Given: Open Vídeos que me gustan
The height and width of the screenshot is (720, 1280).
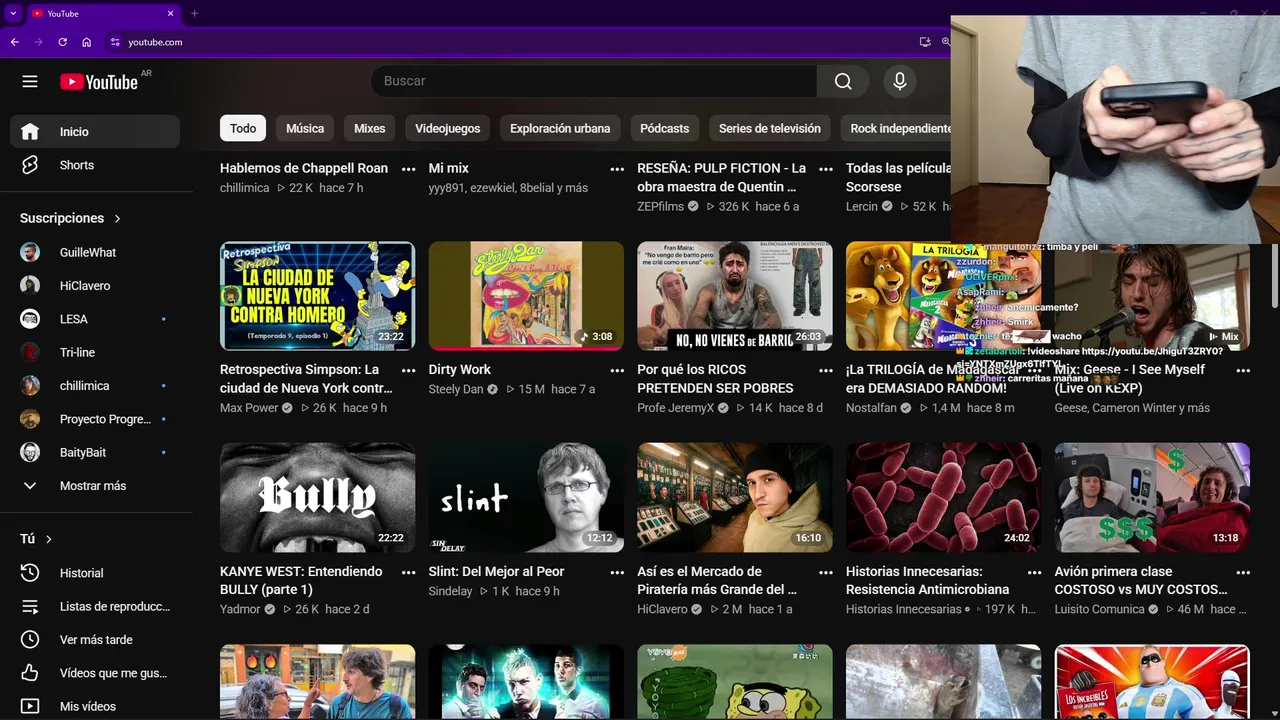Looking at the screenshot, I should [95, 673].
